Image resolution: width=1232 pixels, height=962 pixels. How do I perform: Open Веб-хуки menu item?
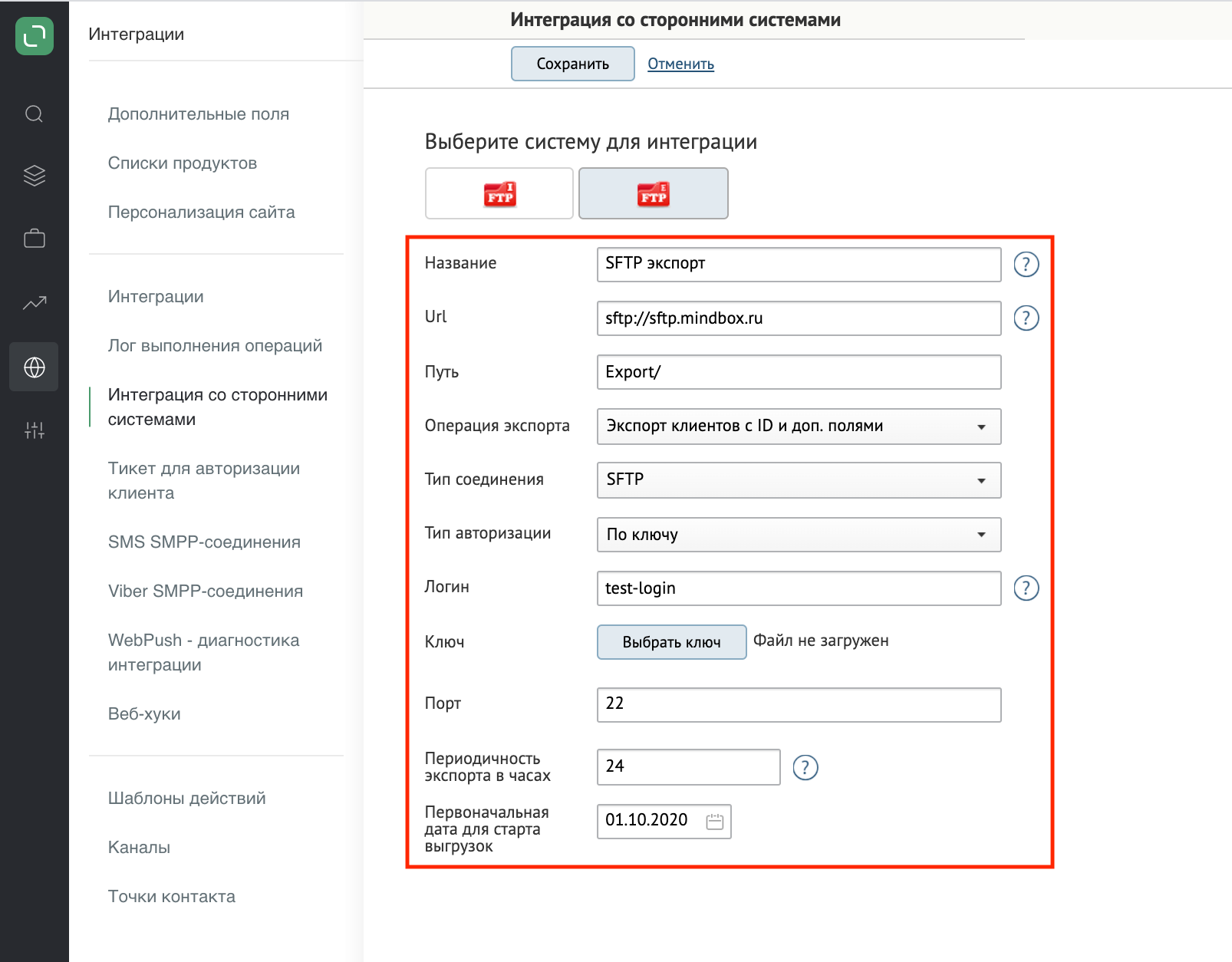click(144, 714)
